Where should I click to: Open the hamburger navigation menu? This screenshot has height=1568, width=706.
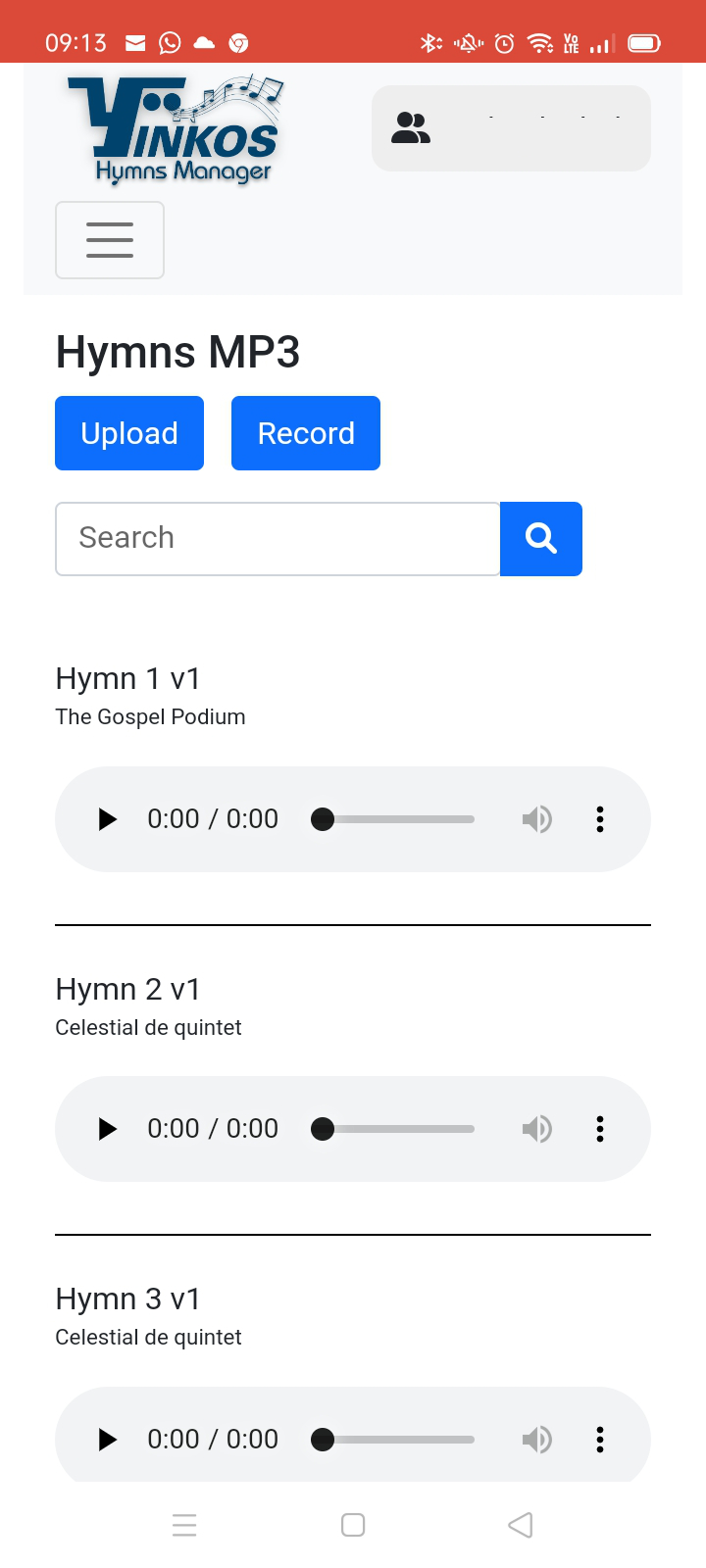(x=110, y=240)
